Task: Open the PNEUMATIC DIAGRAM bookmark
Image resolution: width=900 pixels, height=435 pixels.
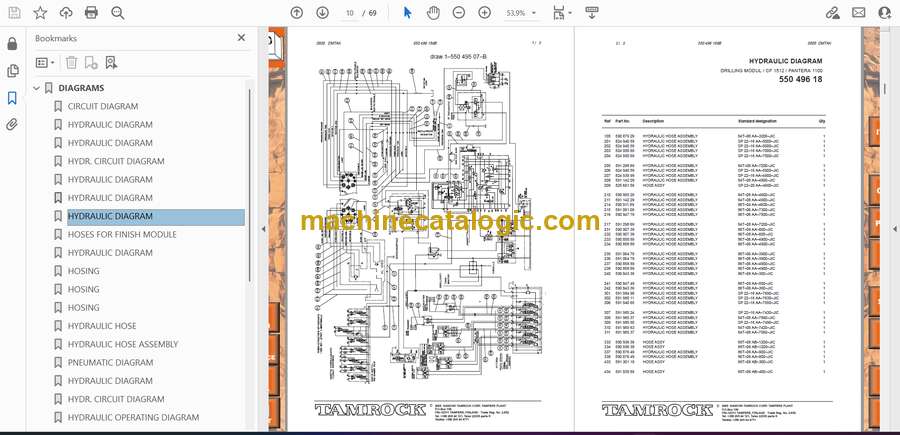Action: [x=110, y=363]
